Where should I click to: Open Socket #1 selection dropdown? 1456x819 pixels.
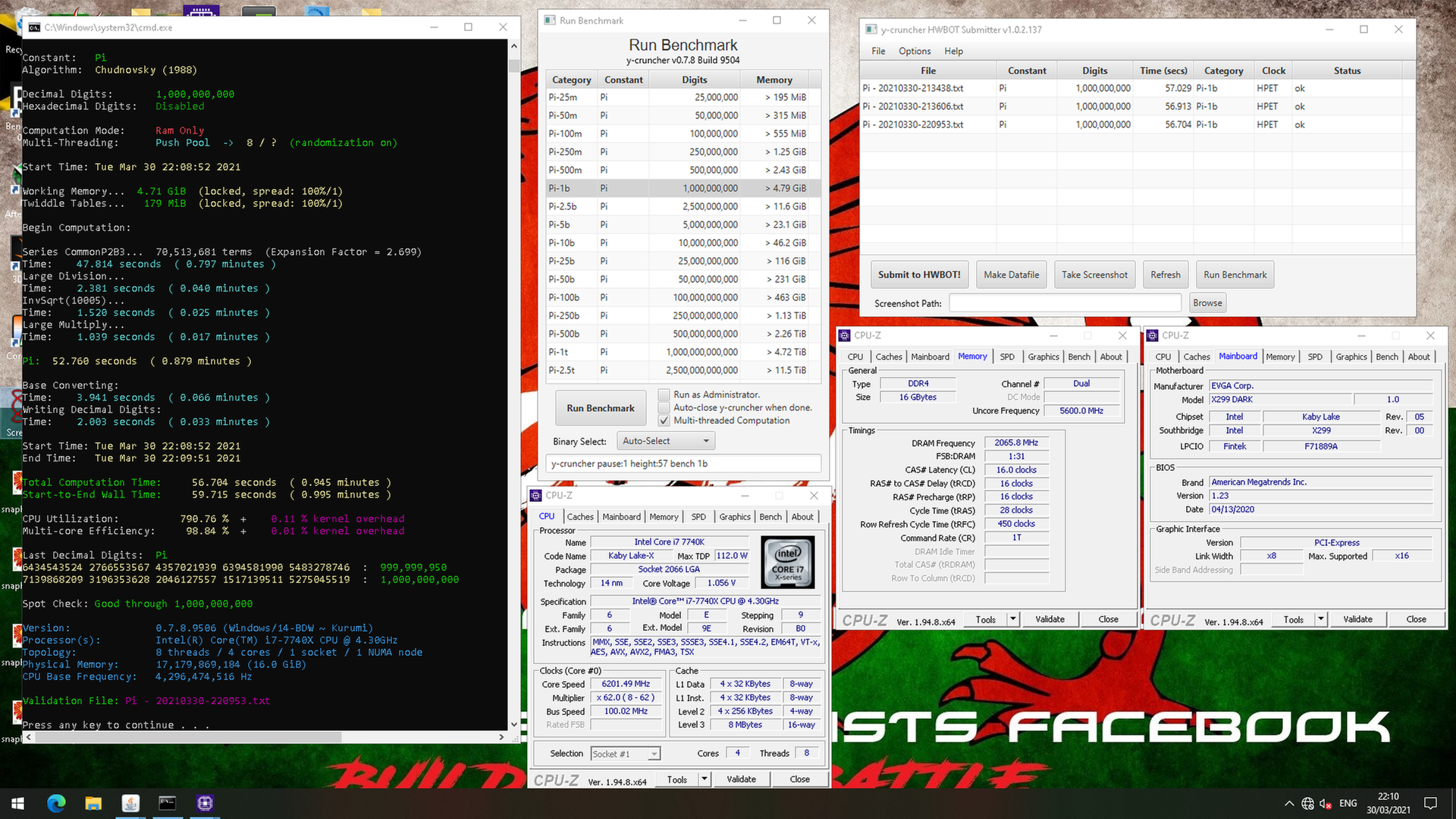(x=626, y=754)
